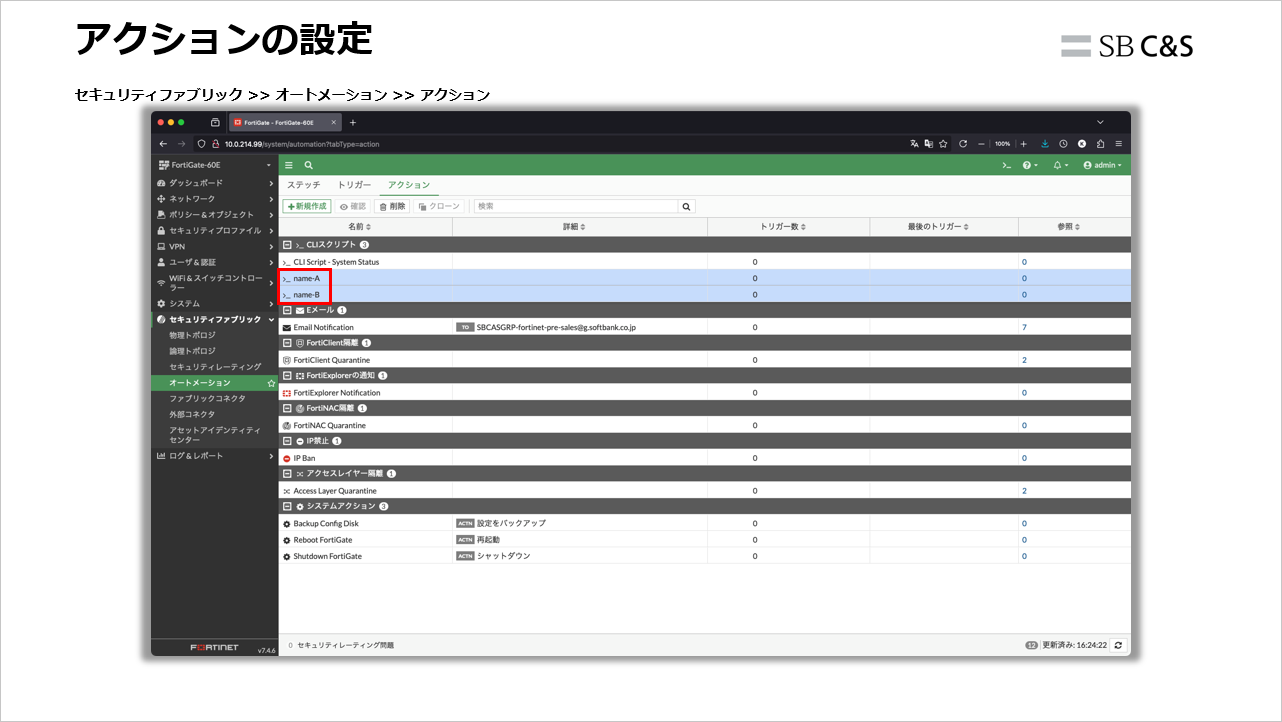Open a new browser tab with plus
Screen dimensions: 1282x722
pyautogui.click(x=352, y=122)
